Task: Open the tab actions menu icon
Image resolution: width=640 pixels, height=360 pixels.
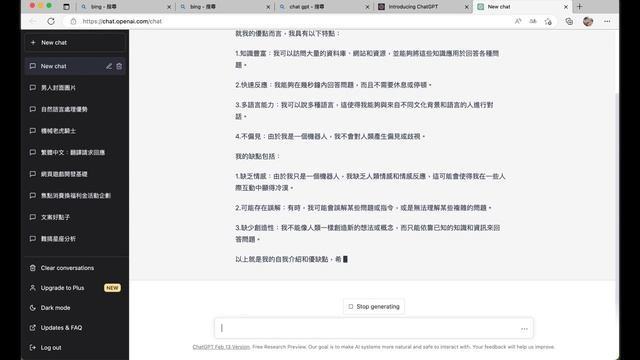Action: (66, 7)
